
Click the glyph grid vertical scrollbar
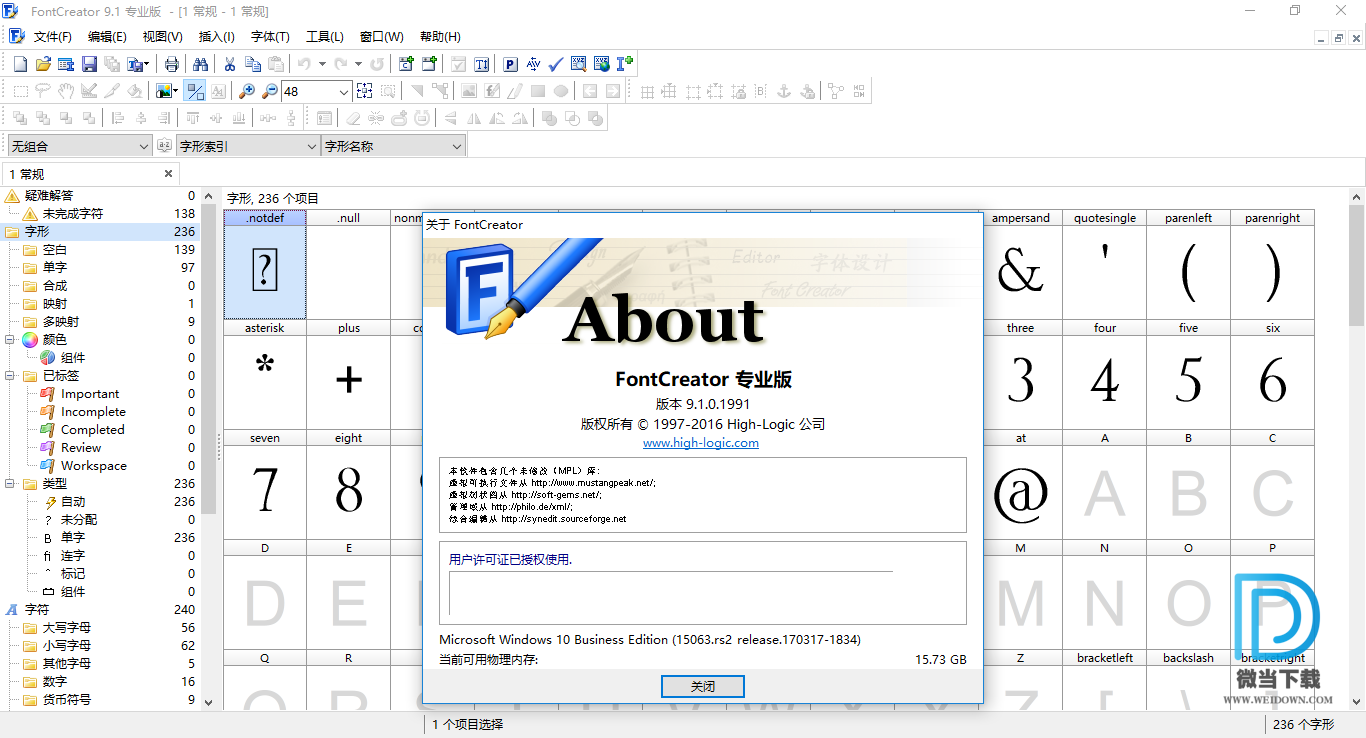pyautogui.click(x=1357, y=449)
